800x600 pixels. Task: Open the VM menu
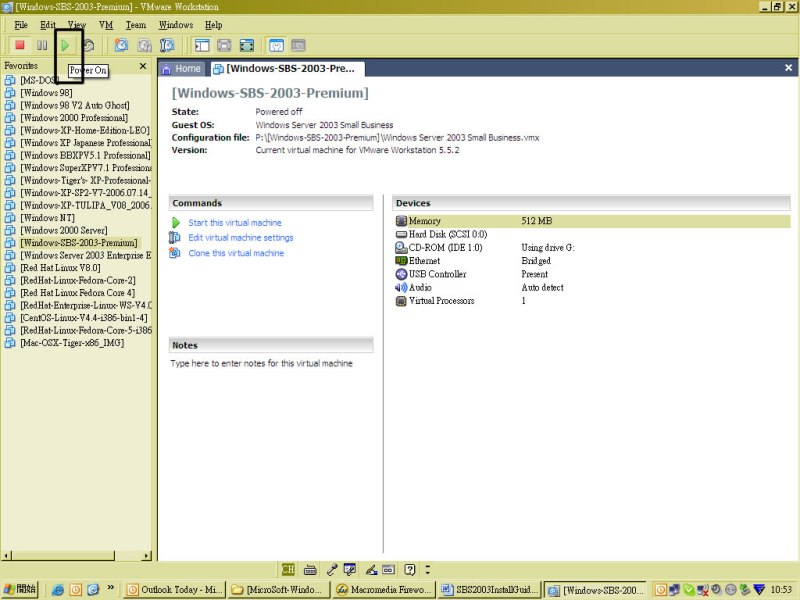pos(106,25)
